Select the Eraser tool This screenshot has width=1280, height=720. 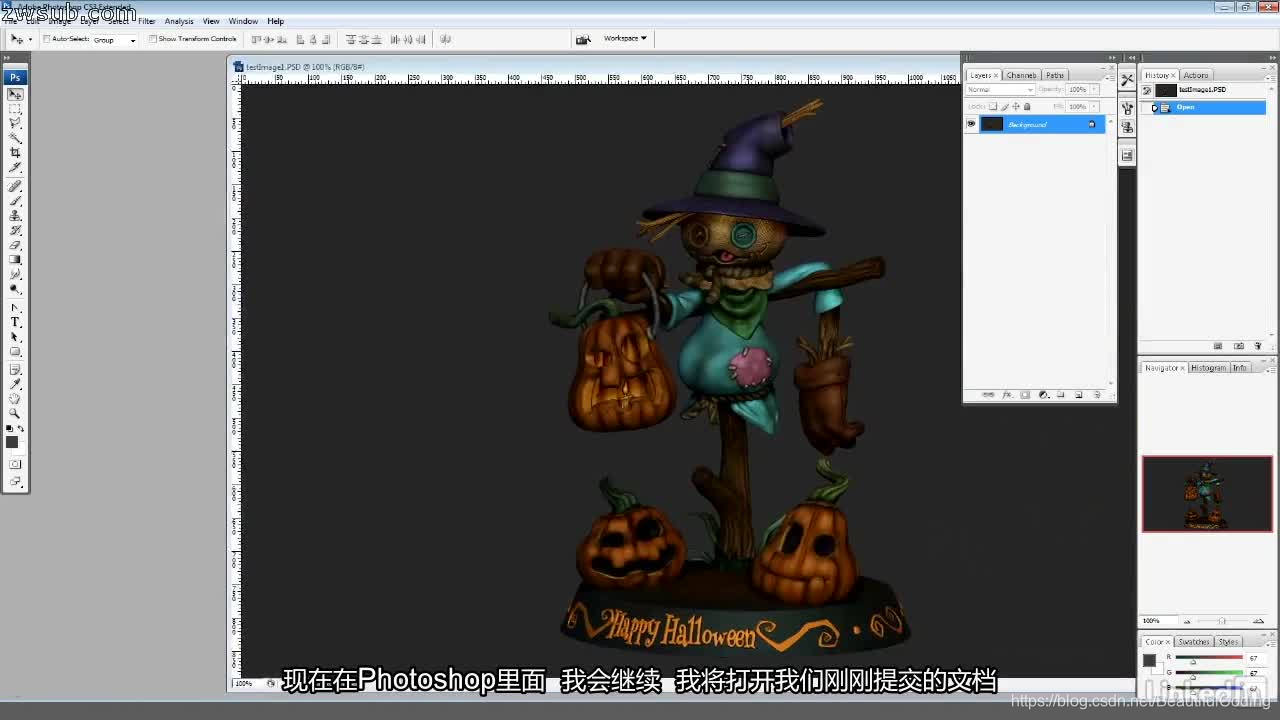tap(15, 245)
